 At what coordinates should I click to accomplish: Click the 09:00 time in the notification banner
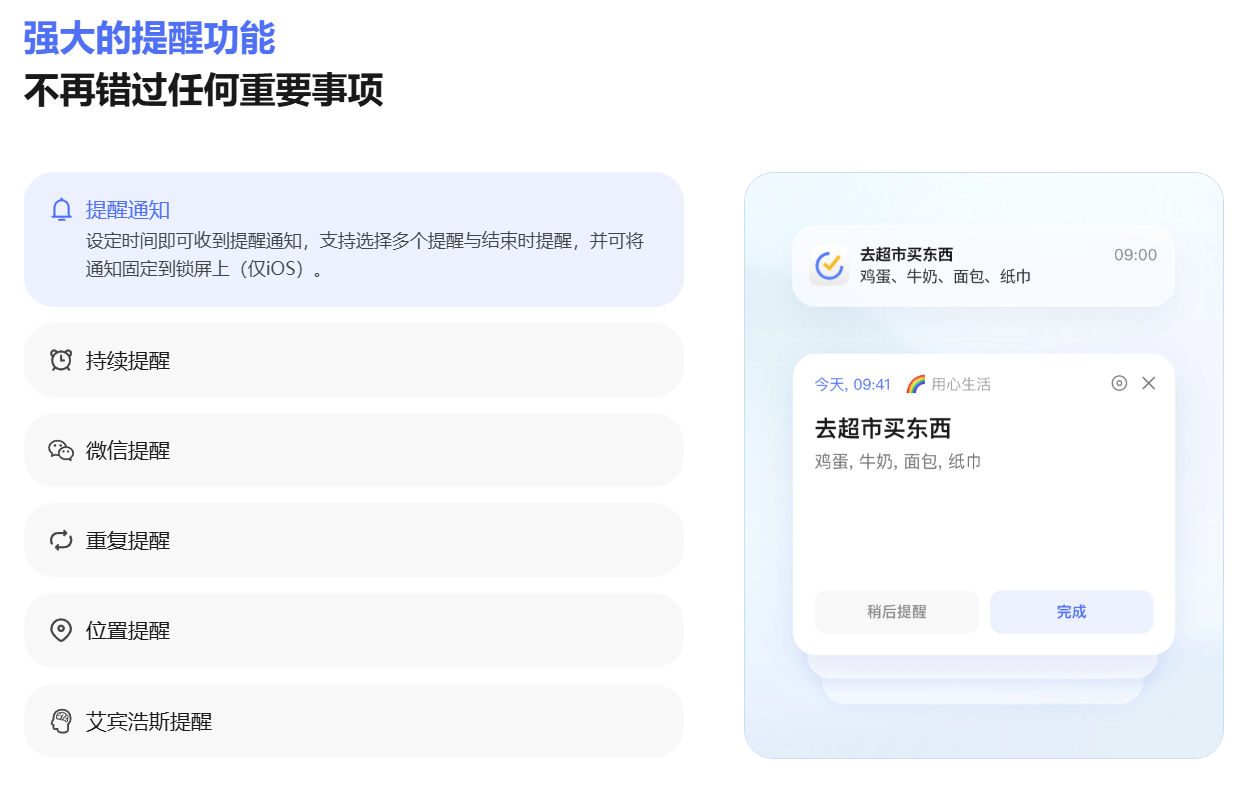(1135, 255)
